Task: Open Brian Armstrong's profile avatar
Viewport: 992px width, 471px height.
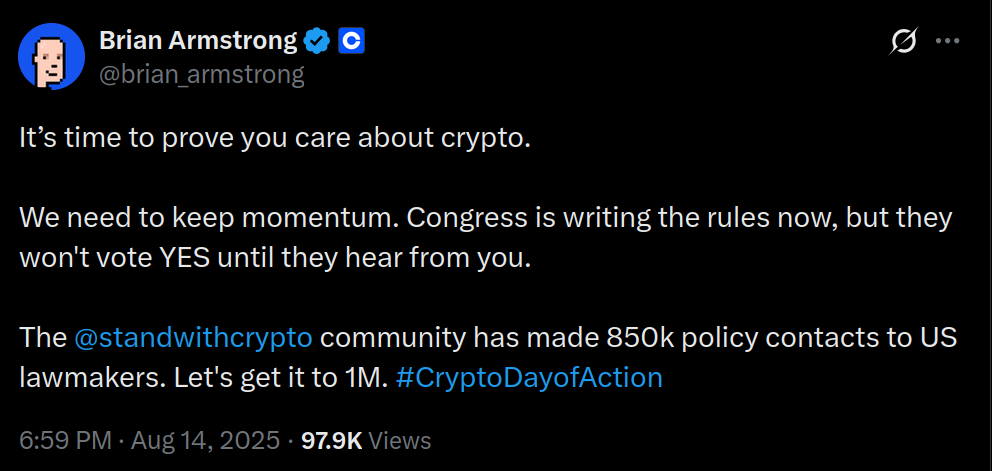Action: [x=50, y=55]
